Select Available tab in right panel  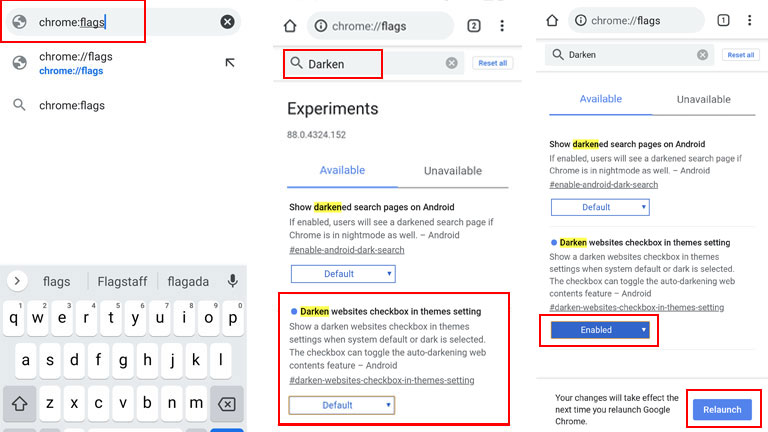tap(600, 99)
